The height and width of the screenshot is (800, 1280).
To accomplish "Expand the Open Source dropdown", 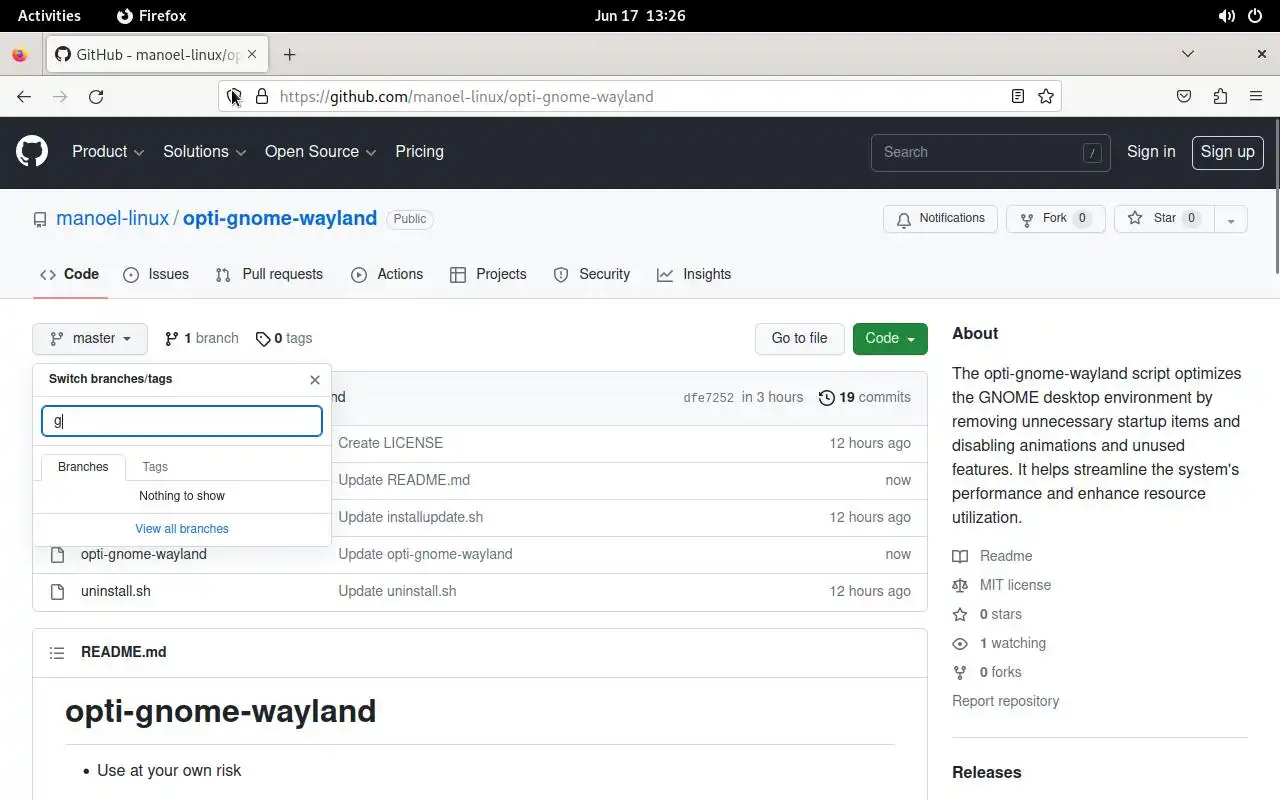I will click(x=320, y=152).
